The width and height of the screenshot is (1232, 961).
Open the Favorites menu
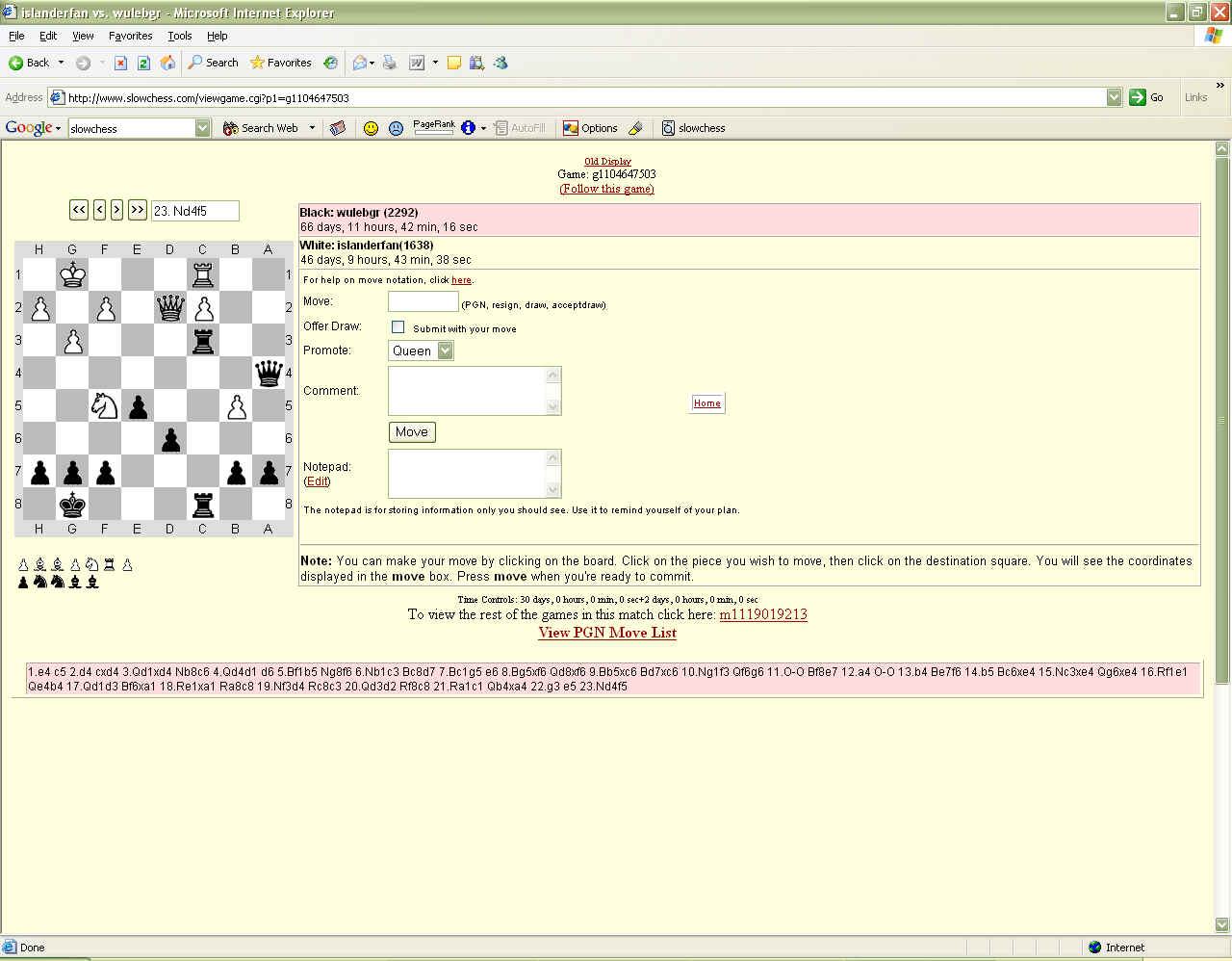click(x=130, y=36)
